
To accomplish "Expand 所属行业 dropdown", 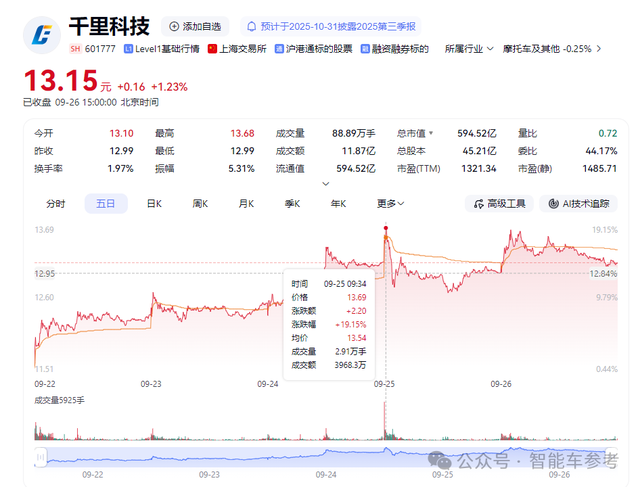I will click(469, 49).
